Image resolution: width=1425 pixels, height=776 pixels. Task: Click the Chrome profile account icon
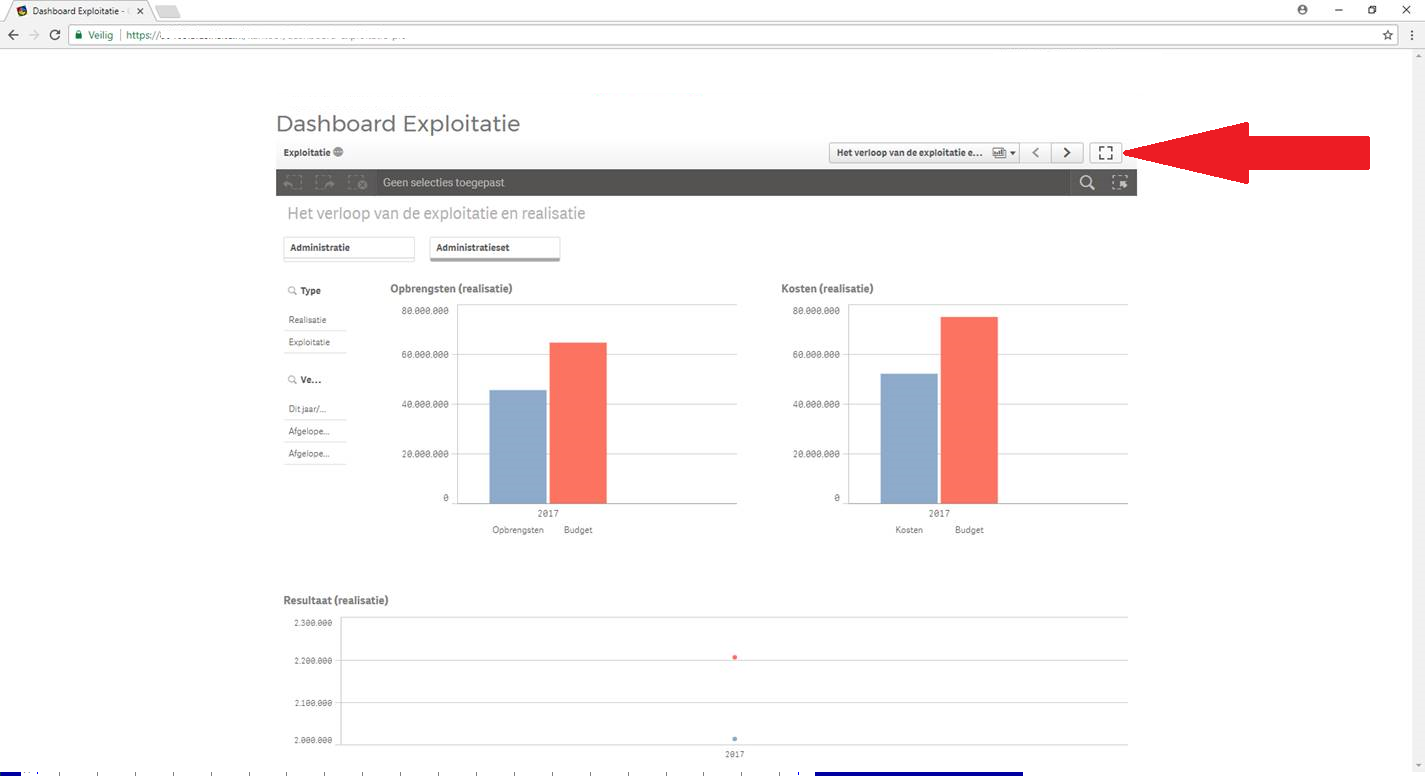(x=1302, y=9)
